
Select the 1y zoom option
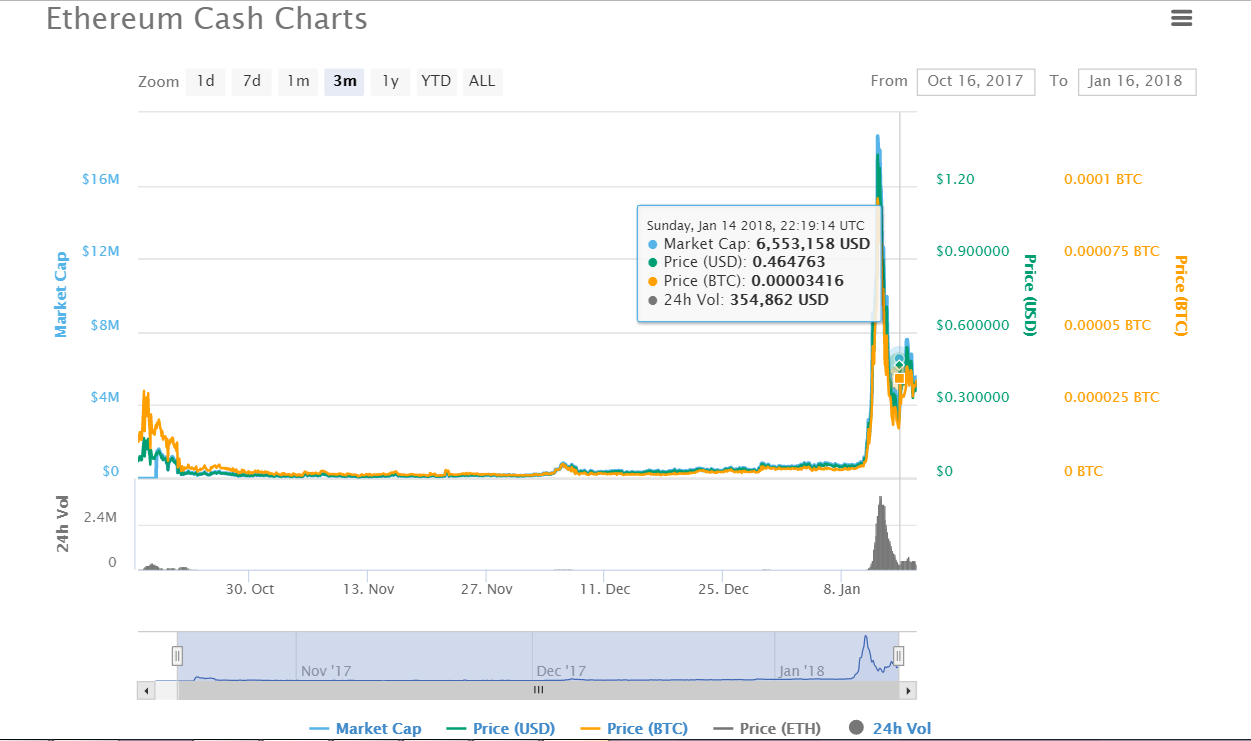click(x=390, y=81)
